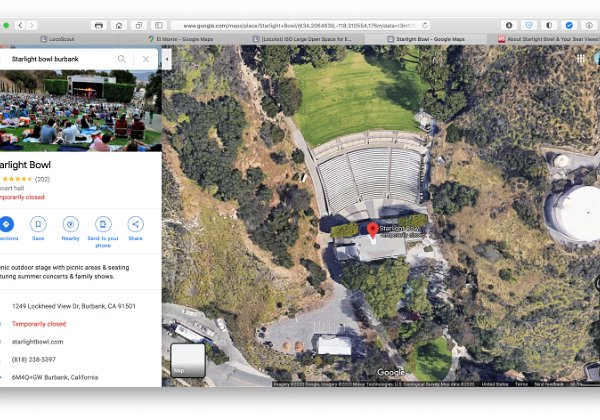Switch to Map view thumbnail
The width and height of the screenshot is (600, 420).
click(x=188, y=360)
